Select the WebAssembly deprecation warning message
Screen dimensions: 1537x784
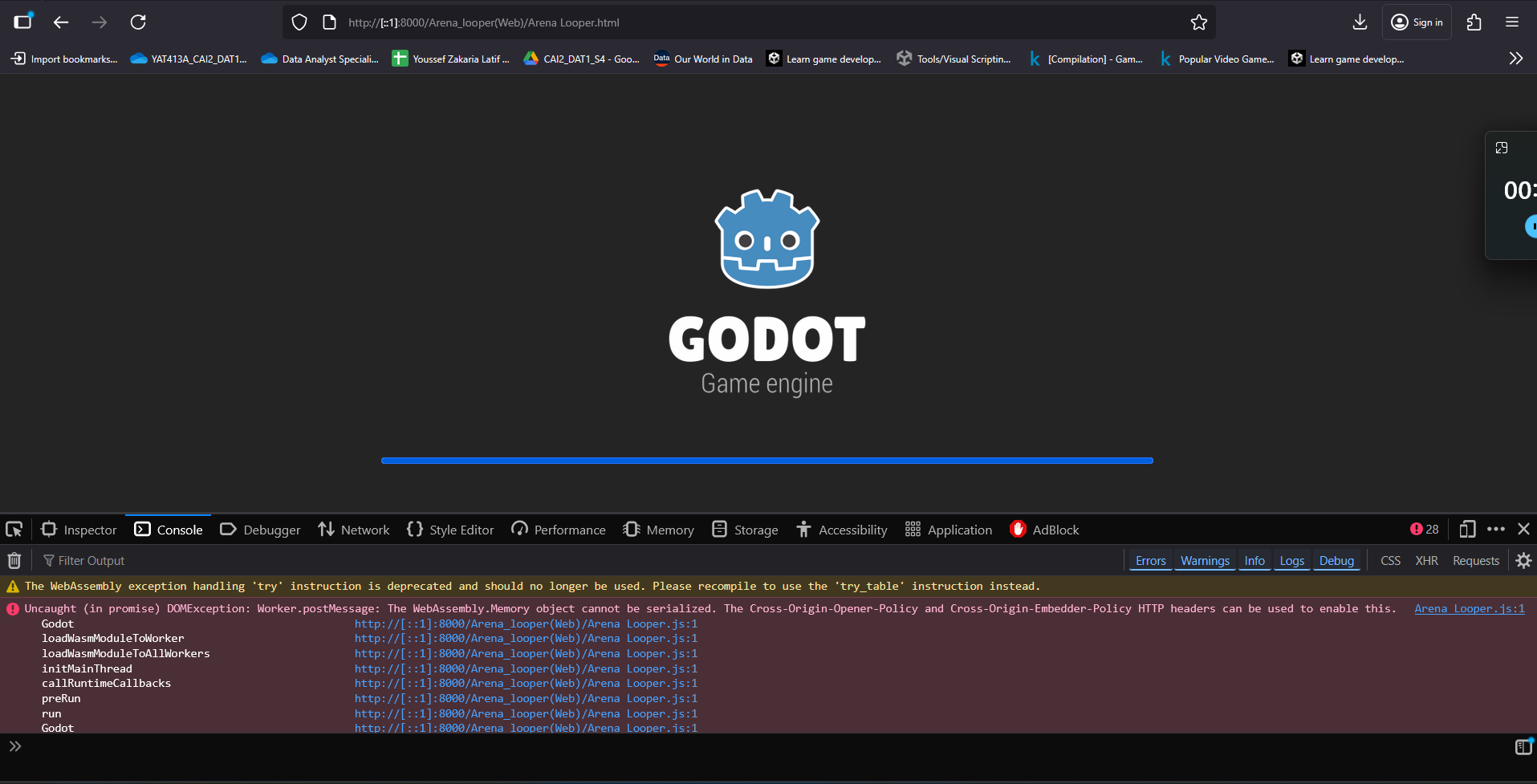[532, 587]
